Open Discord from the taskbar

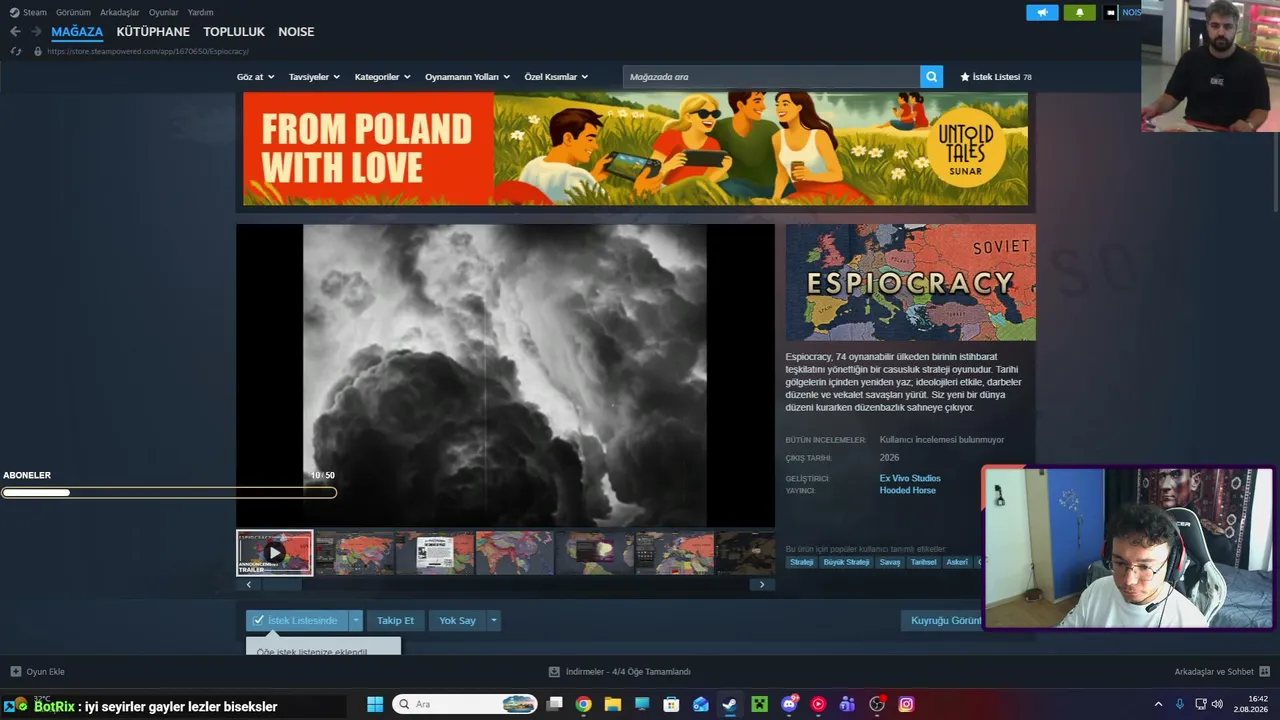789,704
